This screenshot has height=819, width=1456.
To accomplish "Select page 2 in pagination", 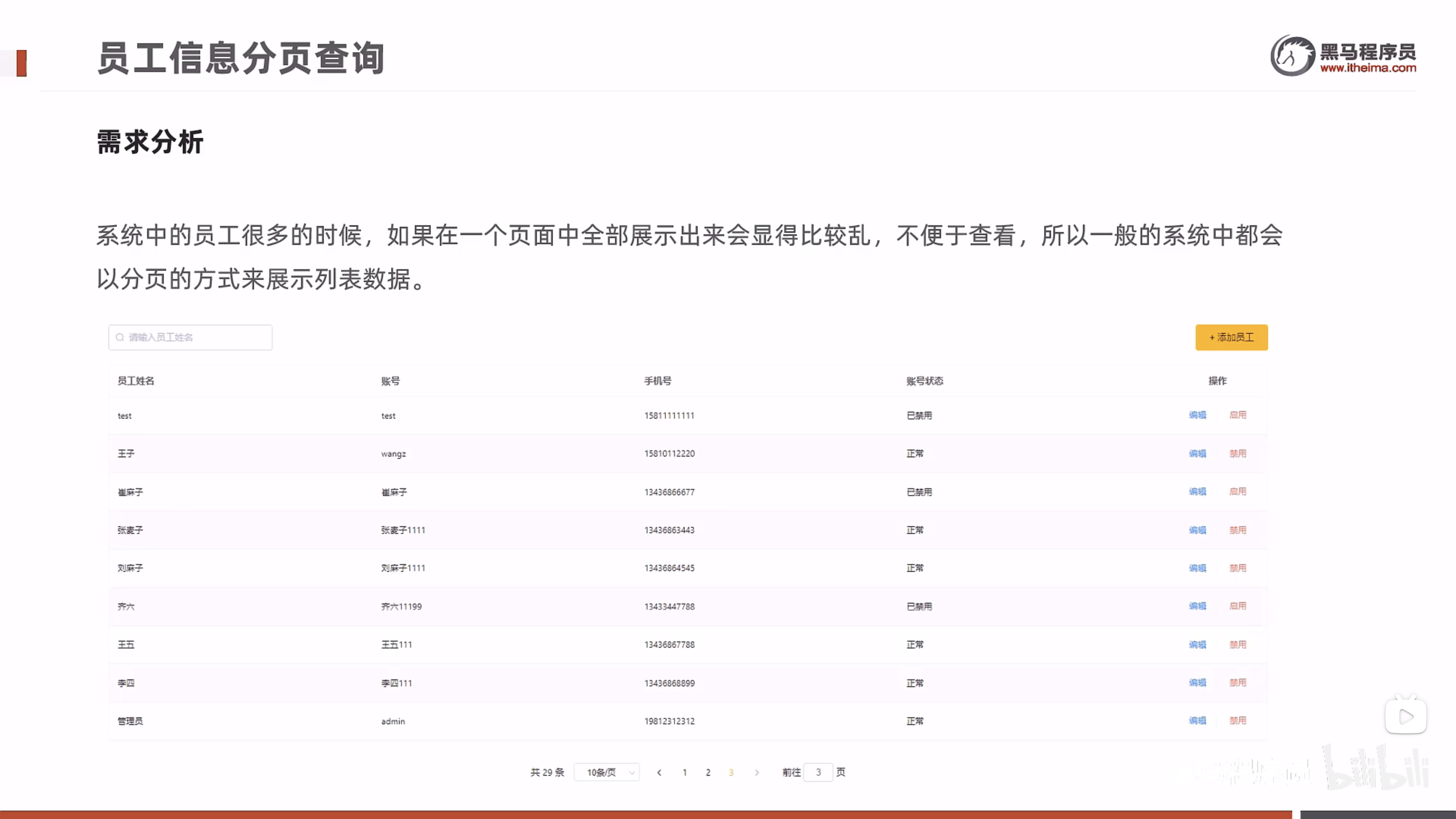I will 708,772.
